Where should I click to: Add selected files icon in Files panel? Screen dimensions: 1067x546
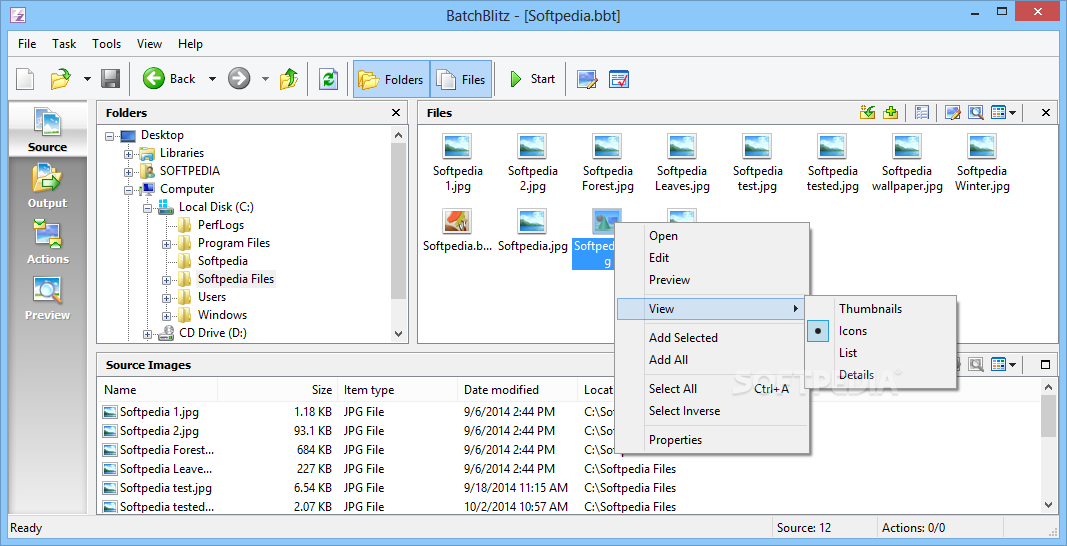pos(867,112)
